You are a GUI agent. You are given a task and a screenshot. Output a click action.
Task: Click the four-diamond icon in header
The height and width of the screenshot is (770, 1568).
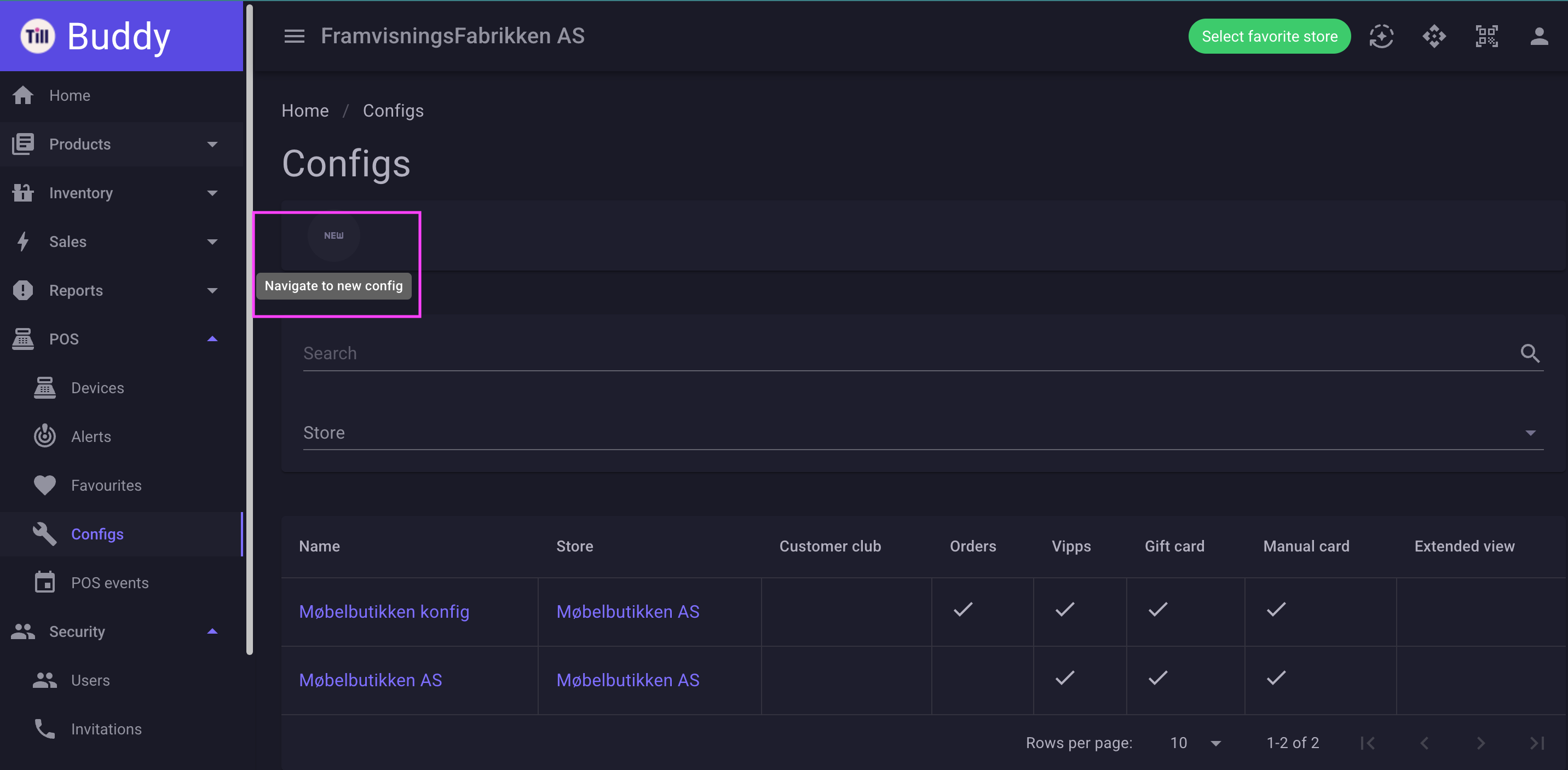pos(1434,37)
